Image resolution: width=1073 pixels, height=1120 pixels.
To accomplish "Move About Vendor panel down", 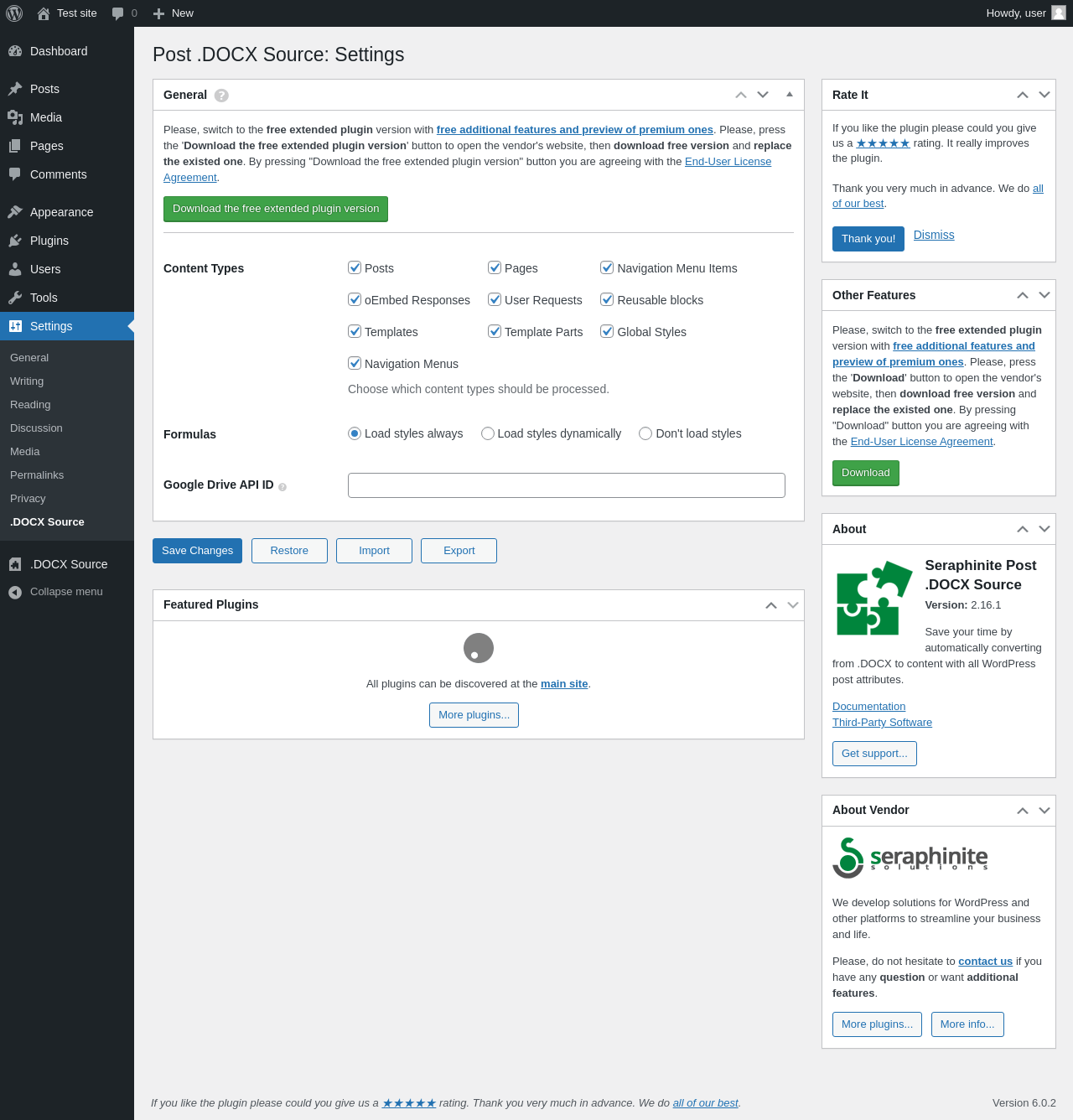I will pyautogui.click(x=1044, y=811).
